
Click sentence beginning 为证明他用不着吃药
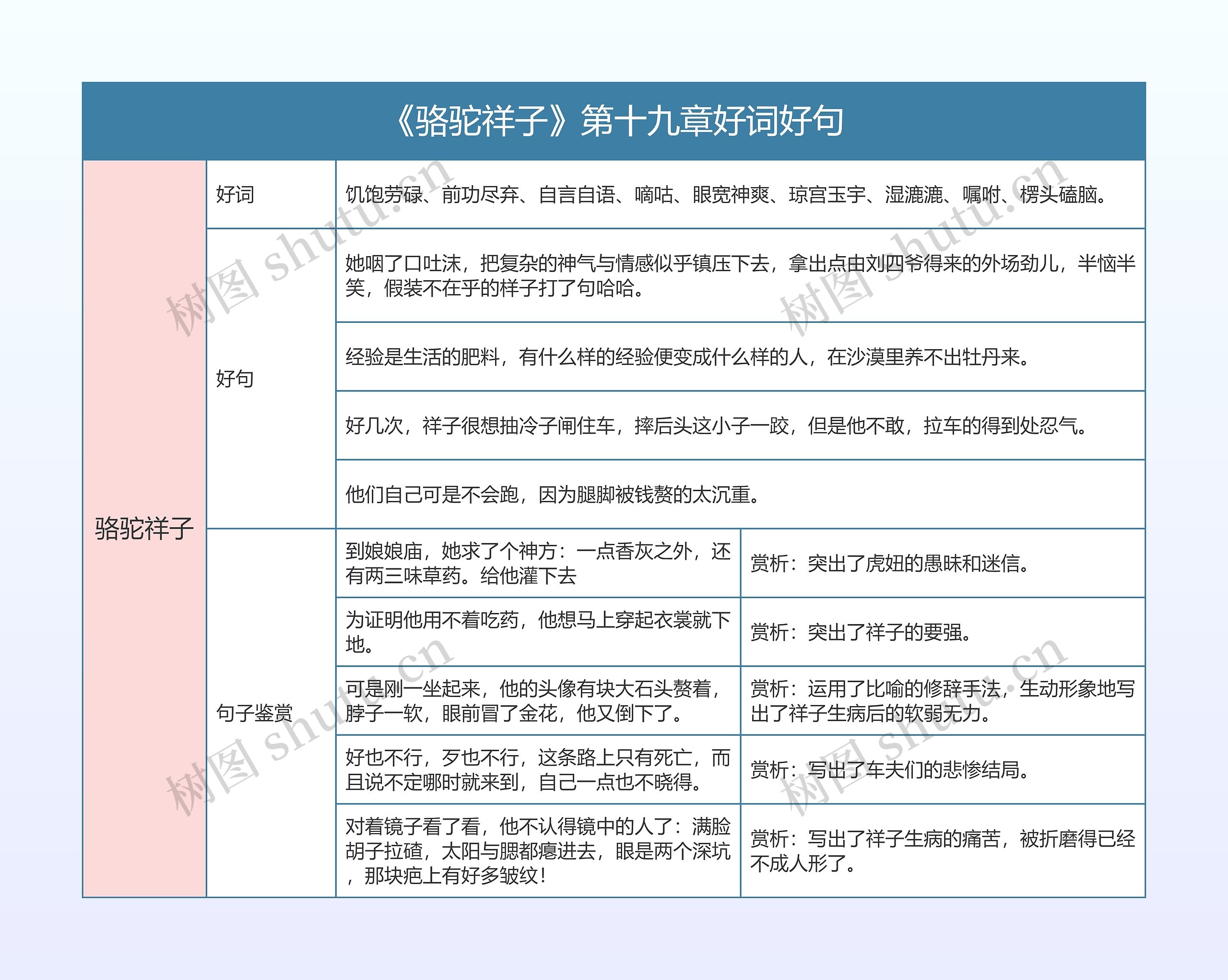pyautogui.click(x=538, y=632)
